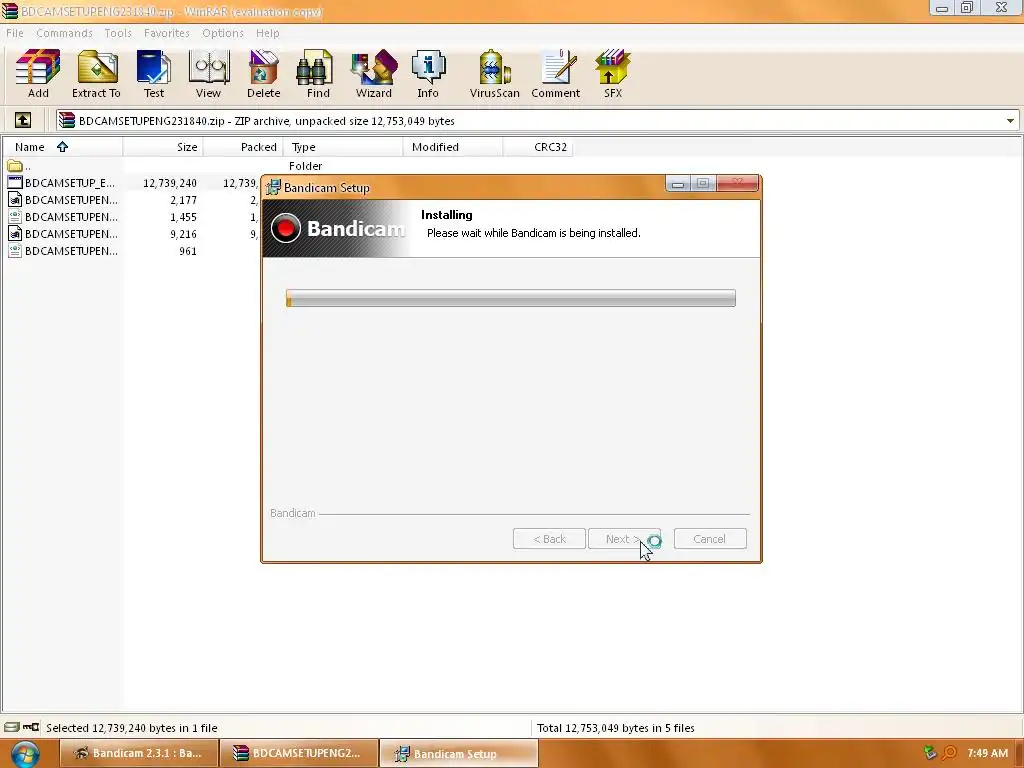Click the Add archive toolbar icon
This screenshot has width=1024, height=768.
tap(38, 74)
